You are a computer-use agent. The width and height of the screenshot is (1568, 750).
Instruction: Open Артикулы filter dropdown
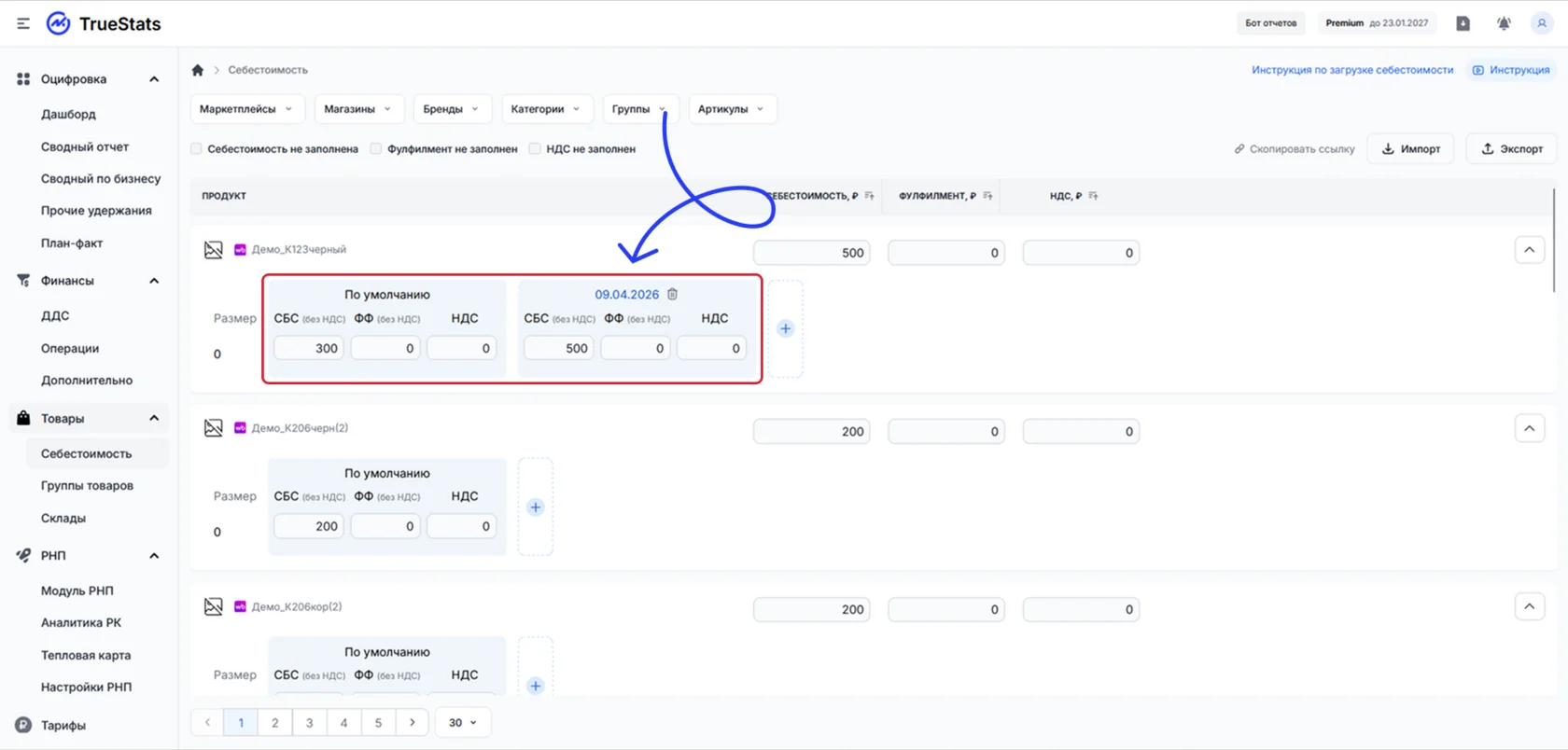pyautogui.click(x=732, y=109)
